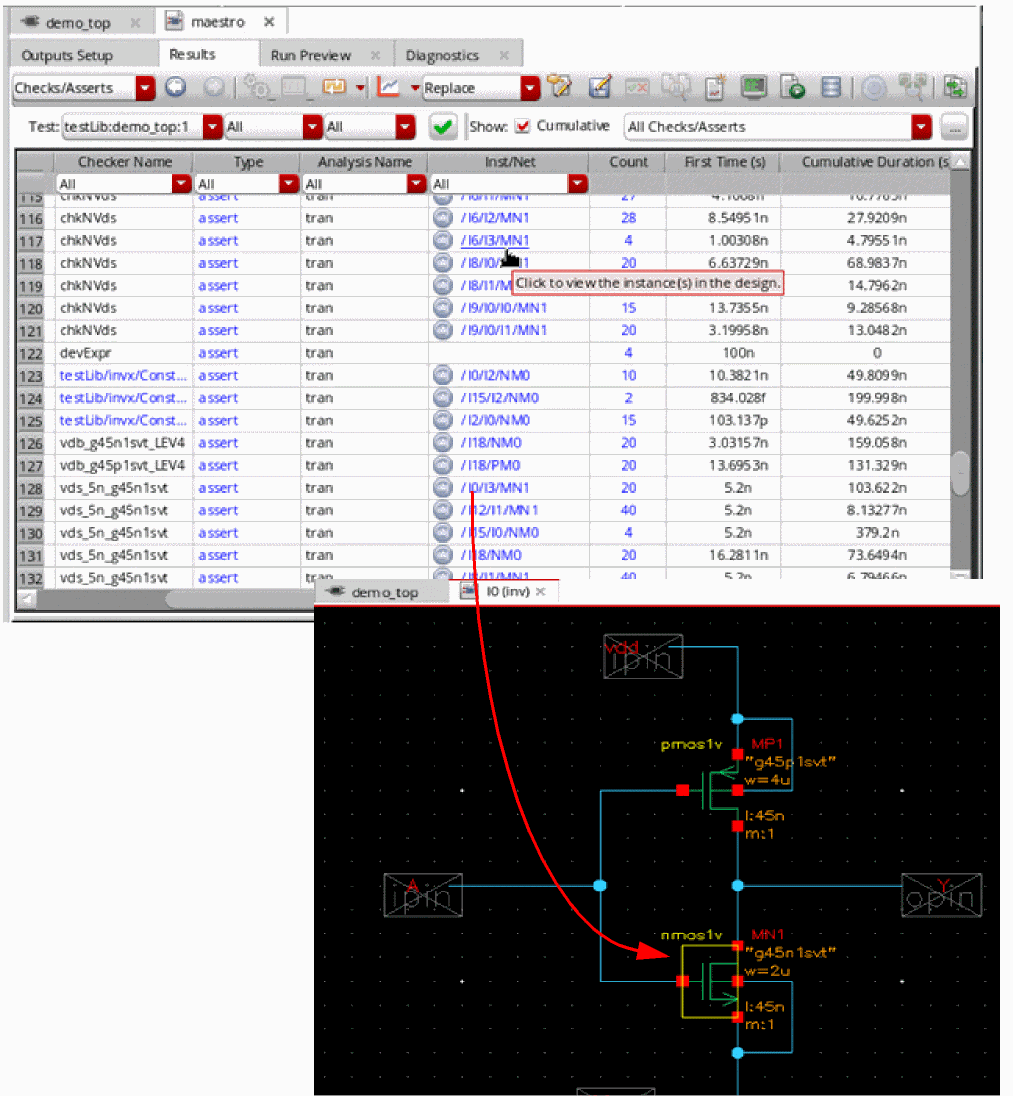Click the view-instance icon for /I18/PM0
Image resolution: width=1013 pixels, height=1096 pixels.
[443, 466]
